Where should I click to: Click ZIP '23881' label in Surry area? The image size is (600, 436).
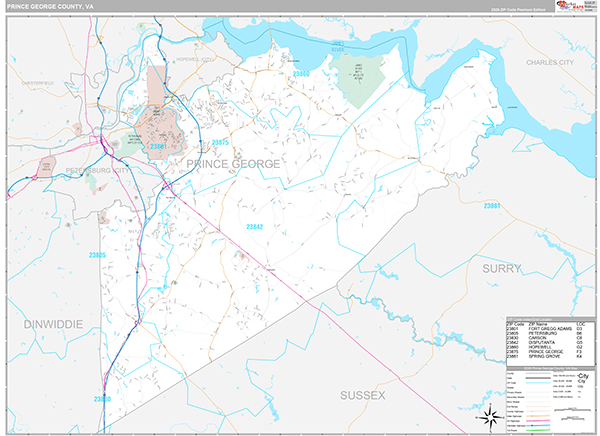[492, 206]
